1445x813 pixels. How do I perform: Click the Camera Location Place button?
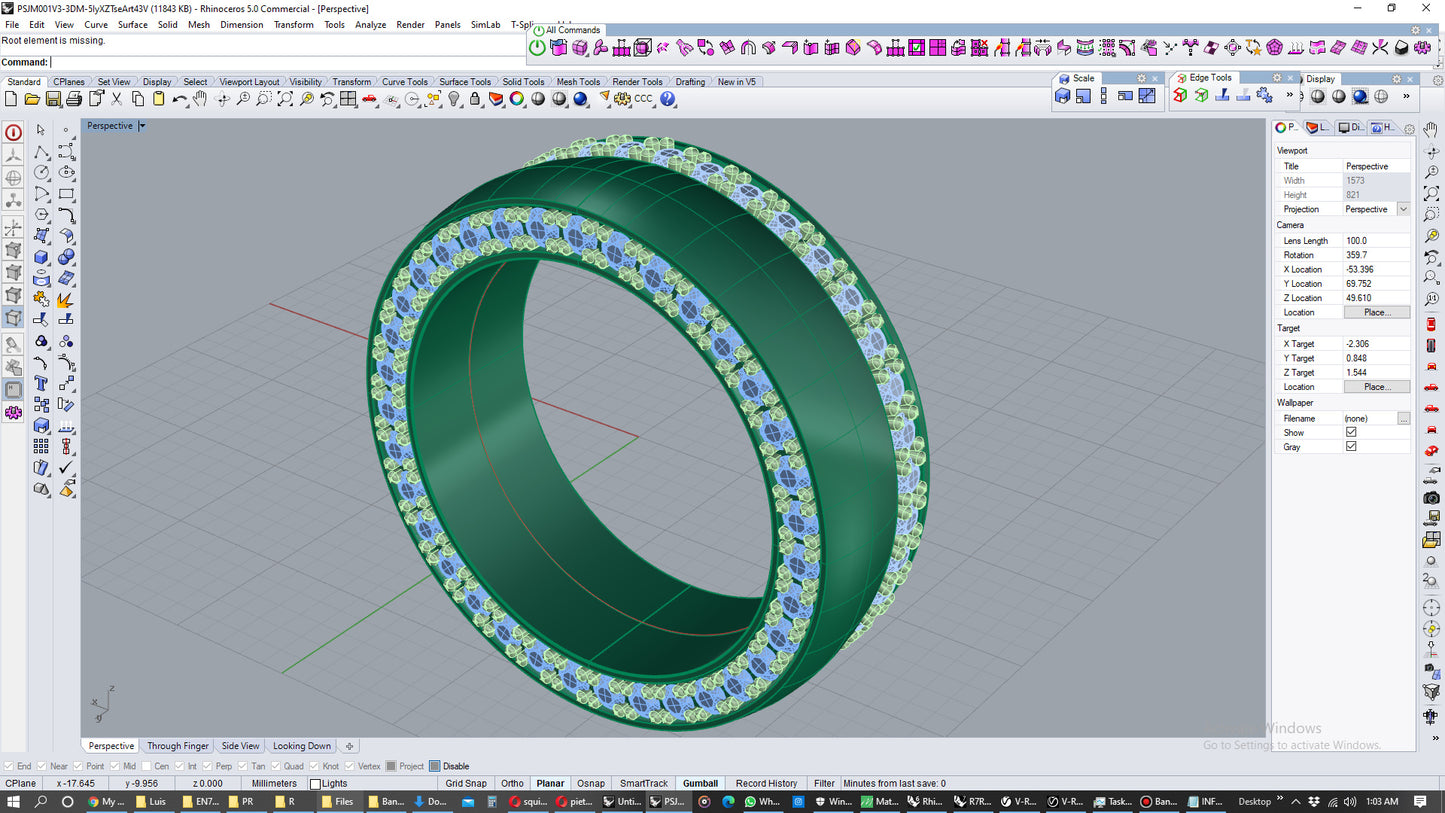[x=1376, y=312]
